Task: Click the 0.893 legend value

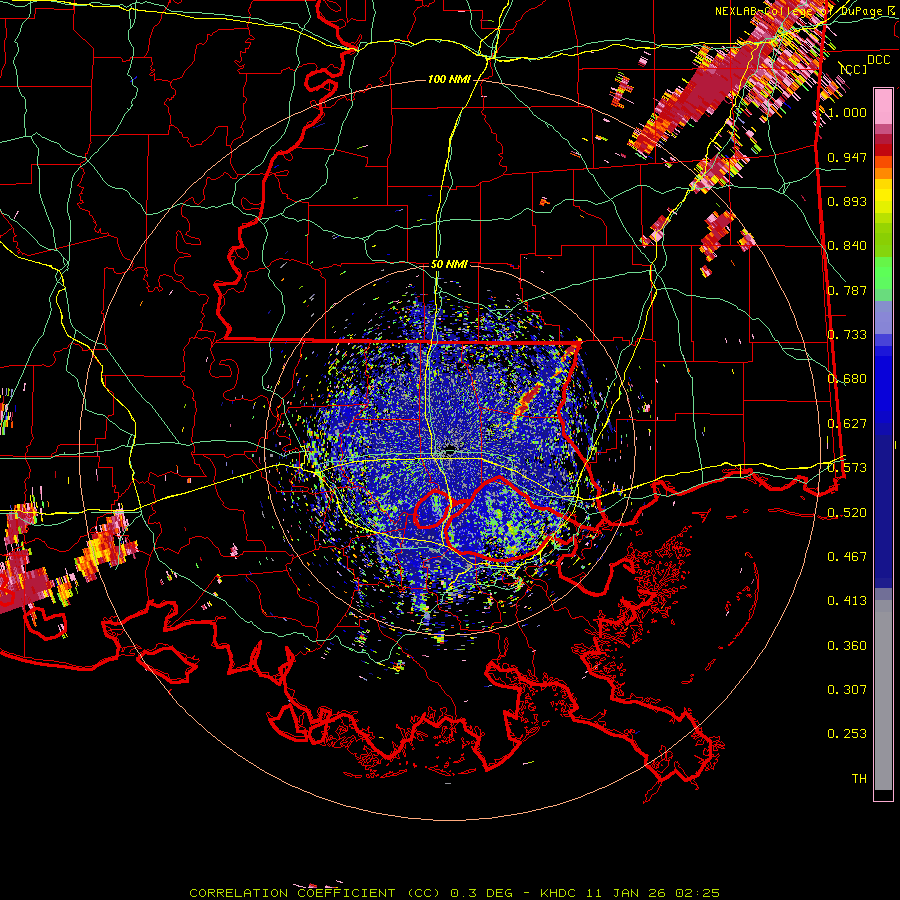Action: point(847,201)
